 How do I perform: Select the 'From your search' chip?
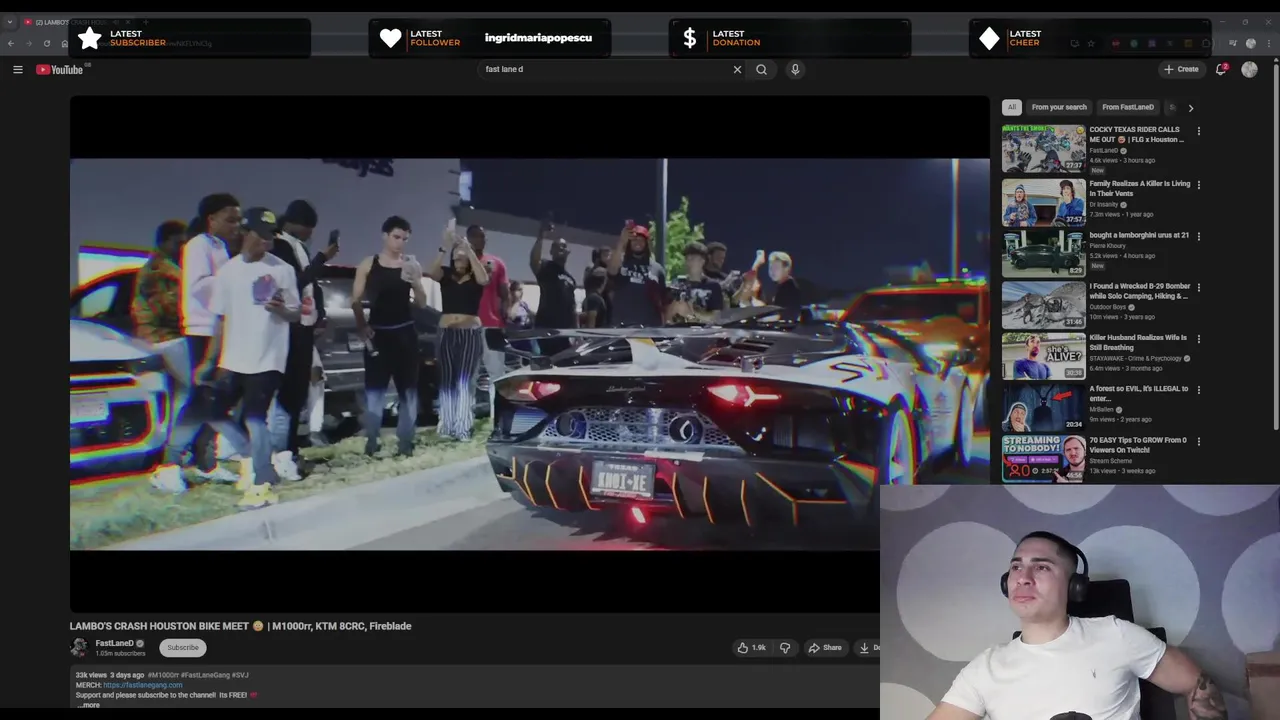coord(1059,107)
